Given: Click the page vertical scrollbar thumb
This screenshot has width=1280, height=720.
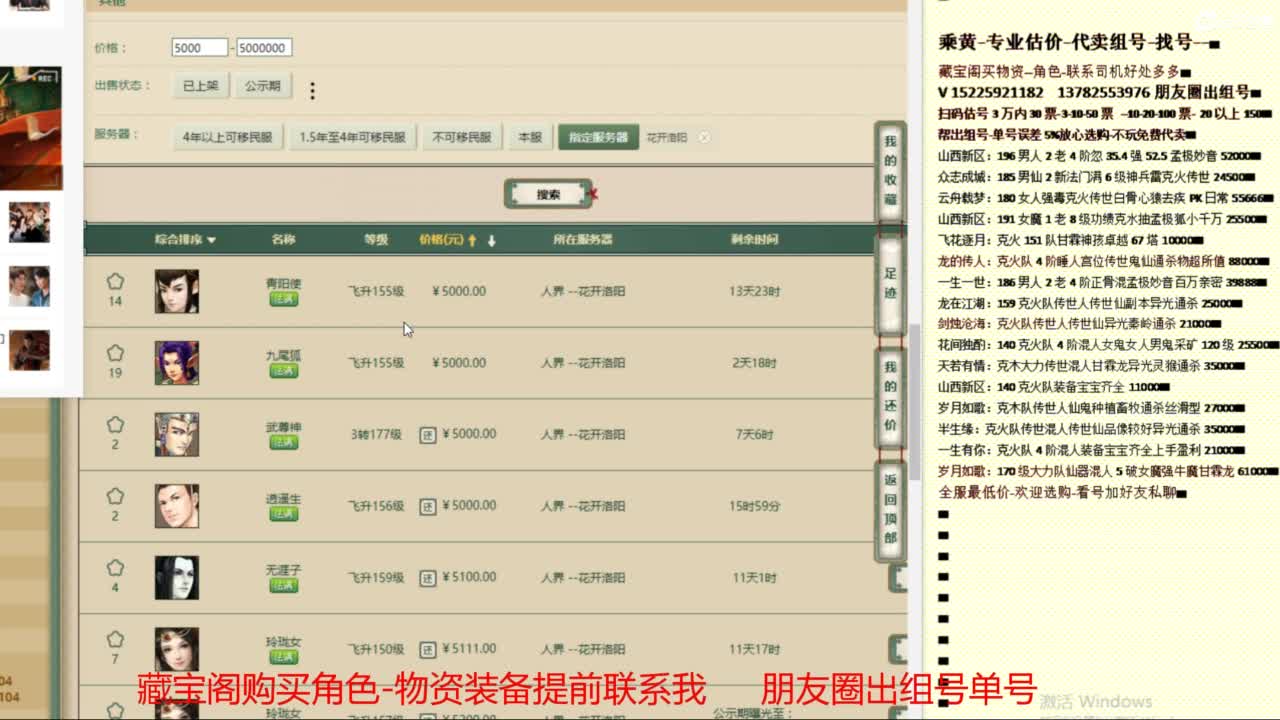Looking at the screenshot, I should [914, 400].
